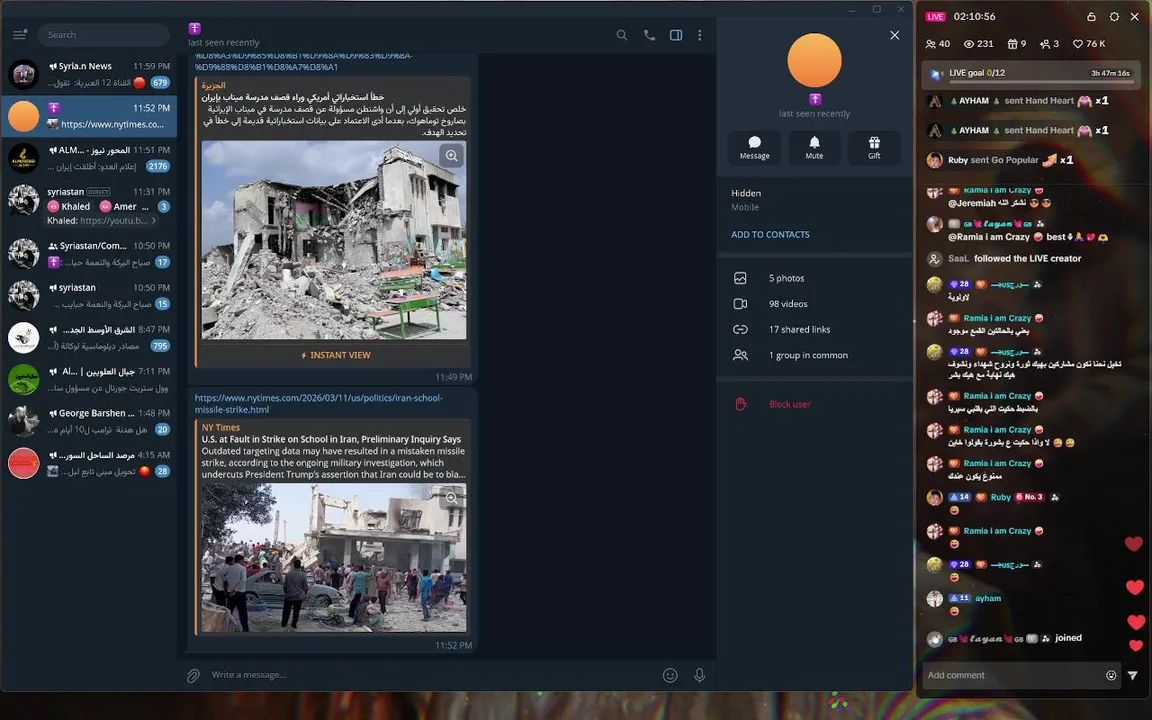Viewport: 1152px width, 720px height.
Task: Click Ruby's username in LIVE chat
Action: 1000,497
